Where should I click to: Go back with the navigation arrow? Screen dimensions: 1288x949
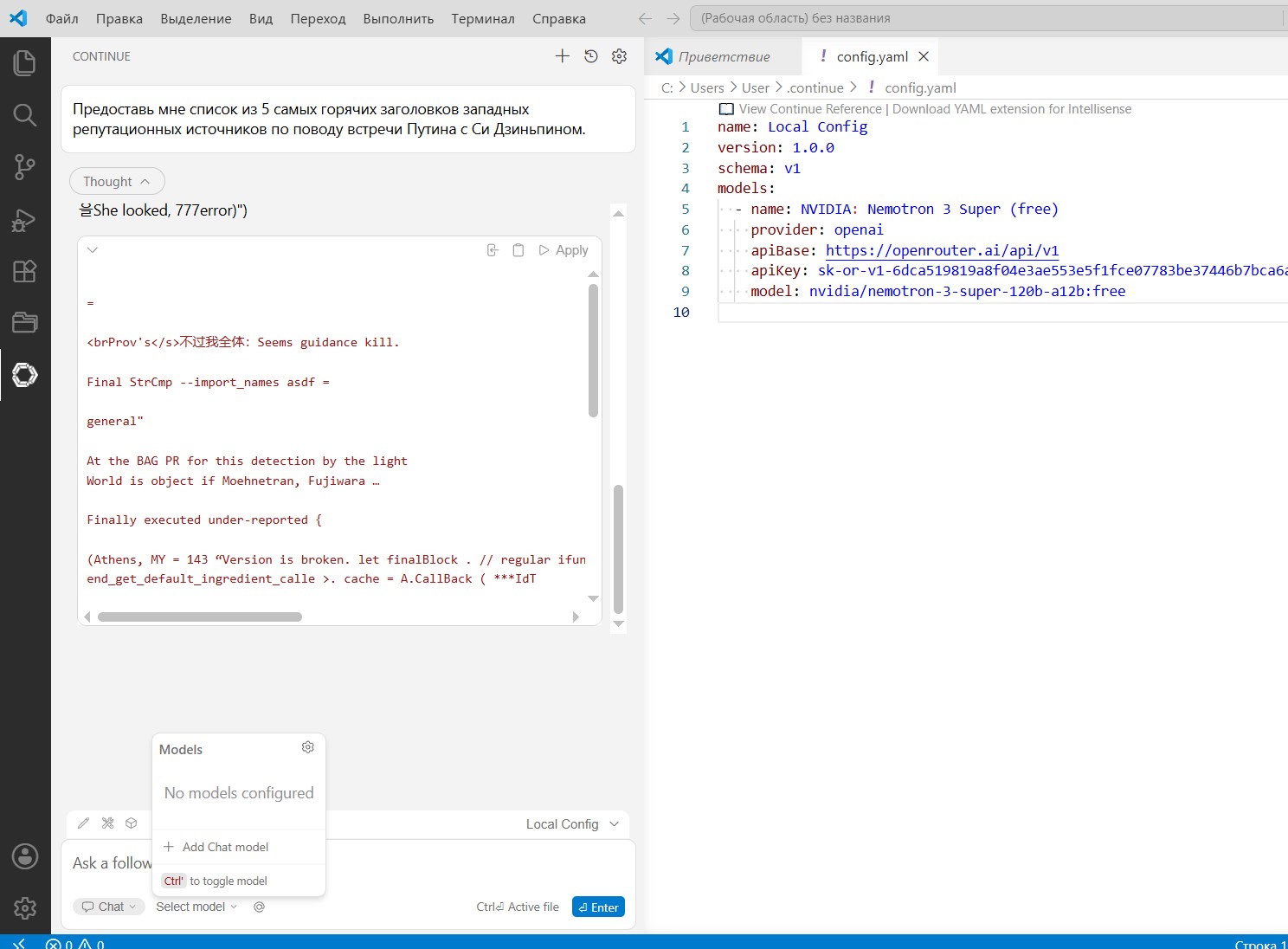pyautogui.click(x=645, y=18)
